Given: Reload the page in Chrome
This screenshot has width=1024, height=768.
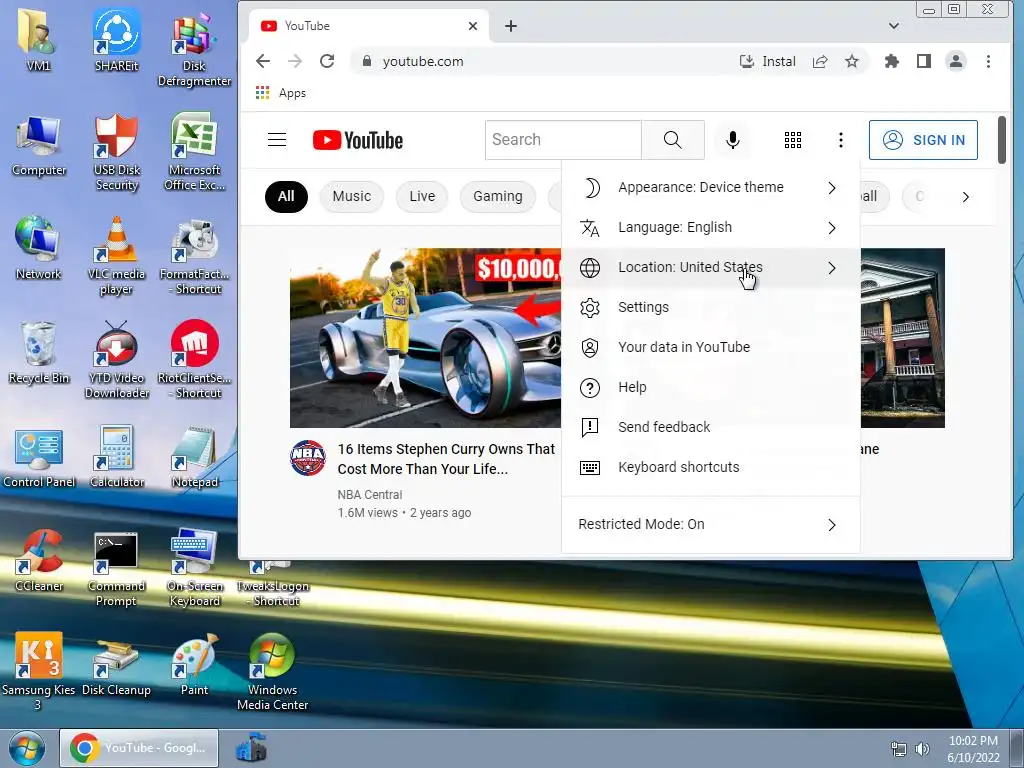Looking at the screenshot, I should [x=327, y=61].
